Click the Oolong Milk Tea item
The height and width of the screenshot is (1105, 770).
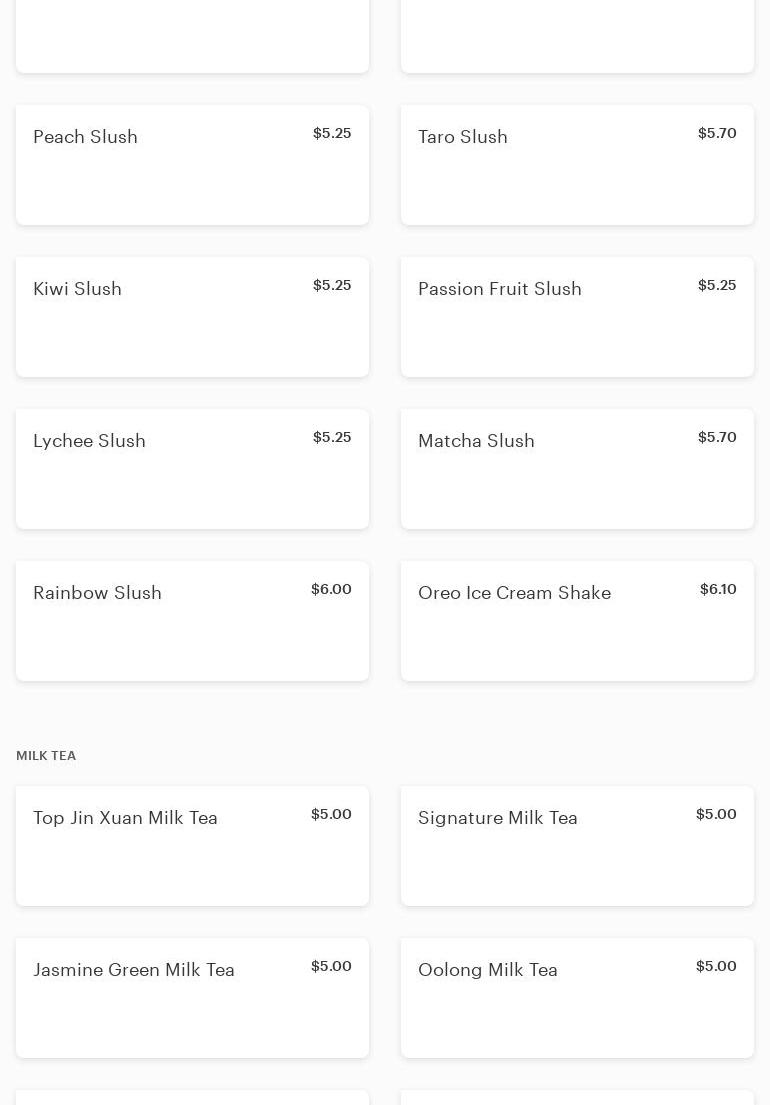(x=577, y=998)
